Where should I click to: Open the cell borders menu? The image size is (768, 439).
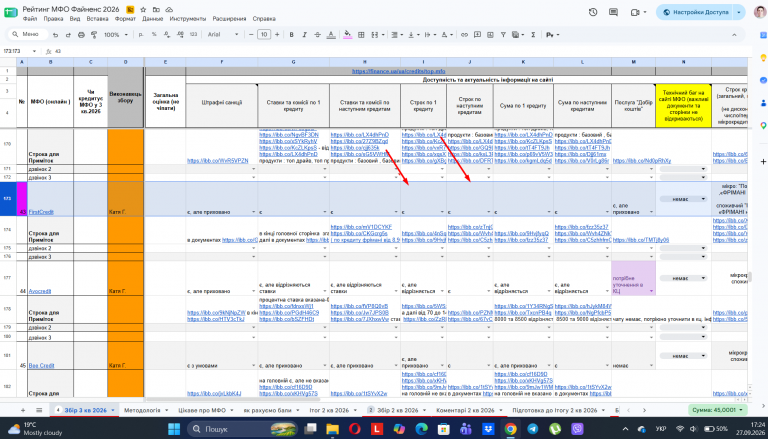coord(361,35)
